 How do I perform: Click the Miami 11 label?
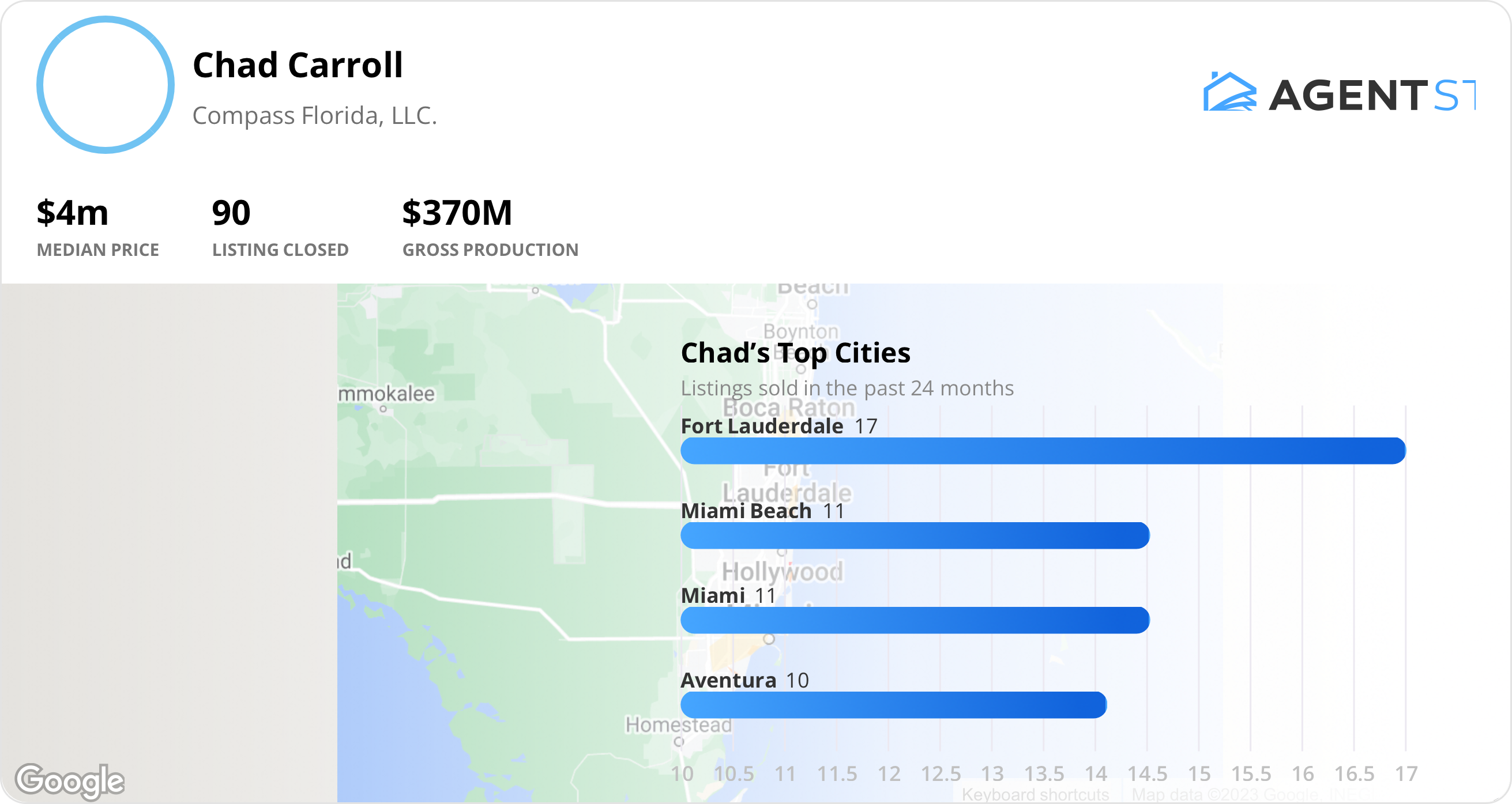point(728,596)
